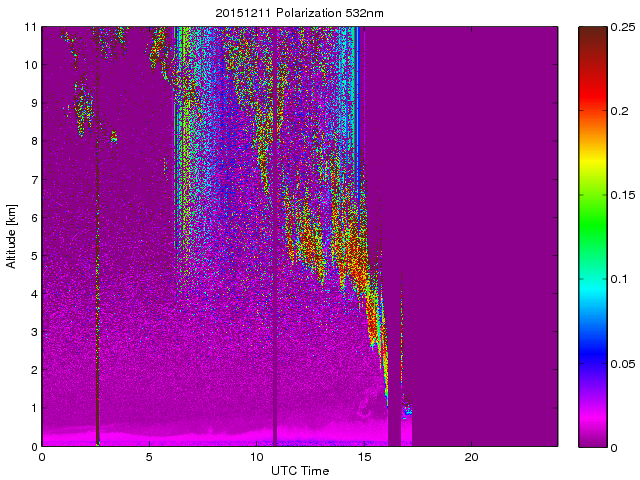640x480 pixels.
Task: Click the y-axis tick label 3
Action: (x=33, y=332)
